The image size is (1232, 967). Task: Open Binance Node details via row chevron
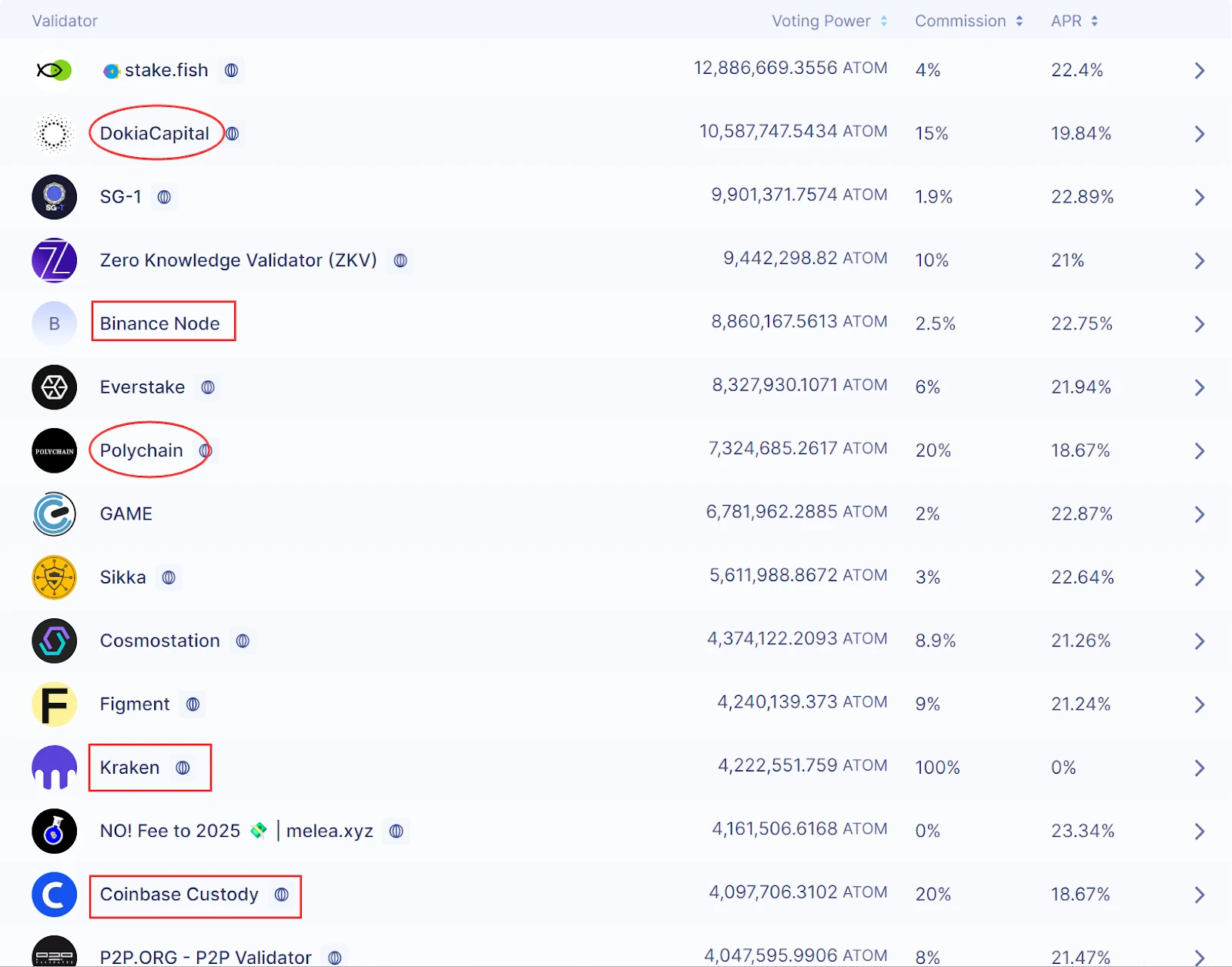[x=1199, y=324]
